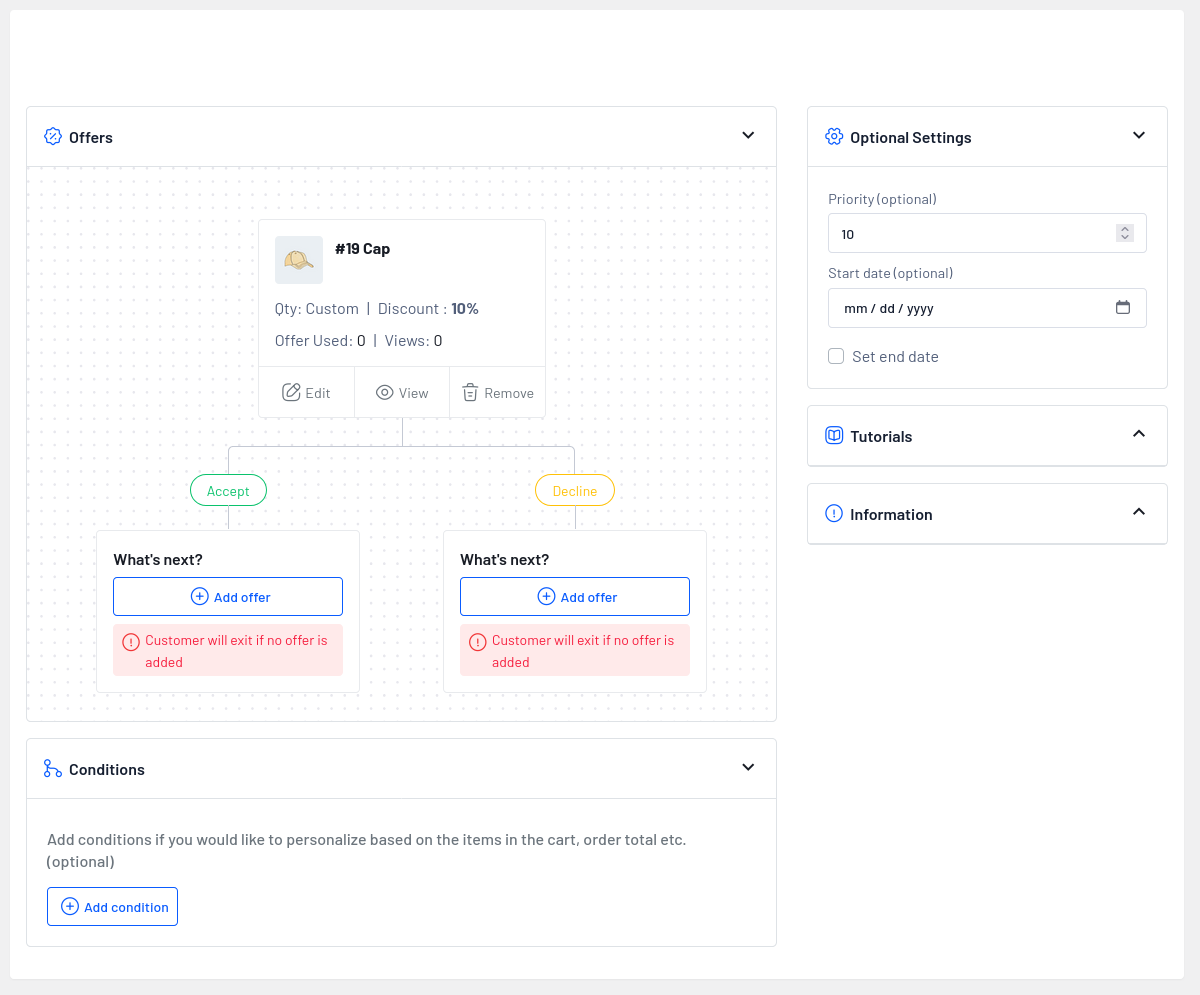Viewport: 1200px width, 995px height.
Task: Edit the #19 Cap offer
Action: coord(306,393)
